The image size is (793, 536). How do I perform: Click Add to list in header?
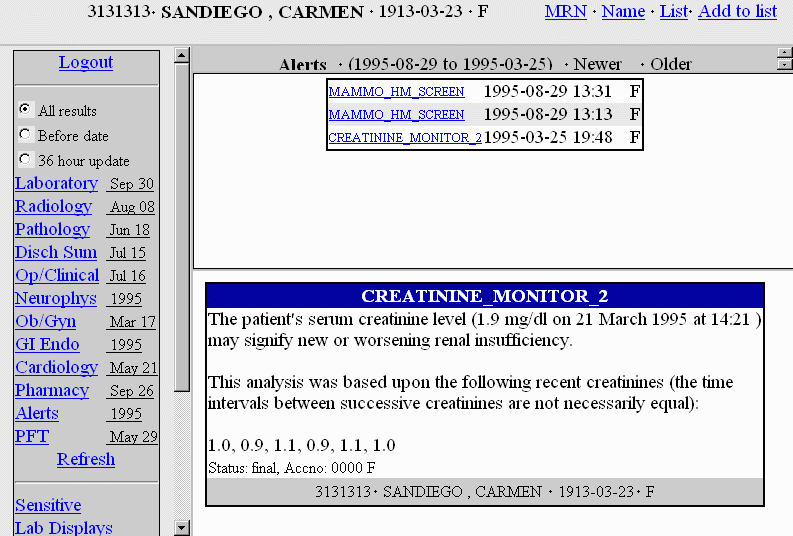point(737,11)
